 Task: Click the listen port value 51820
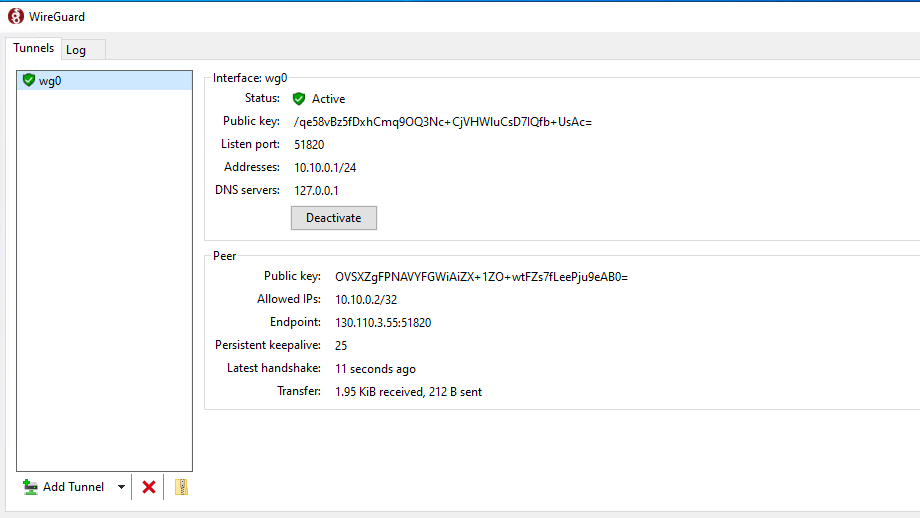pos(309,145)
